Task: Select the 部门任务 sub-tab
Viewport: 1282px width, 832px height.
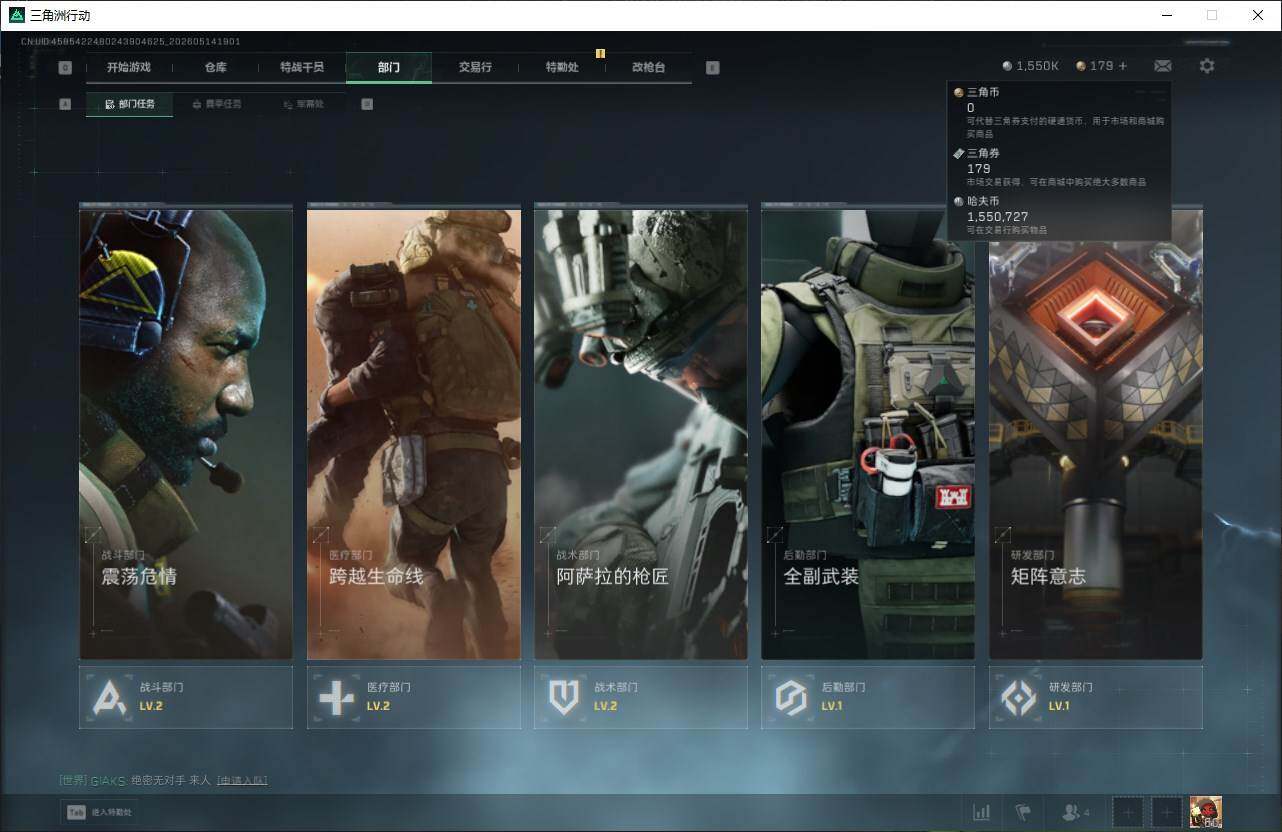Action: [x=129, y=104]
